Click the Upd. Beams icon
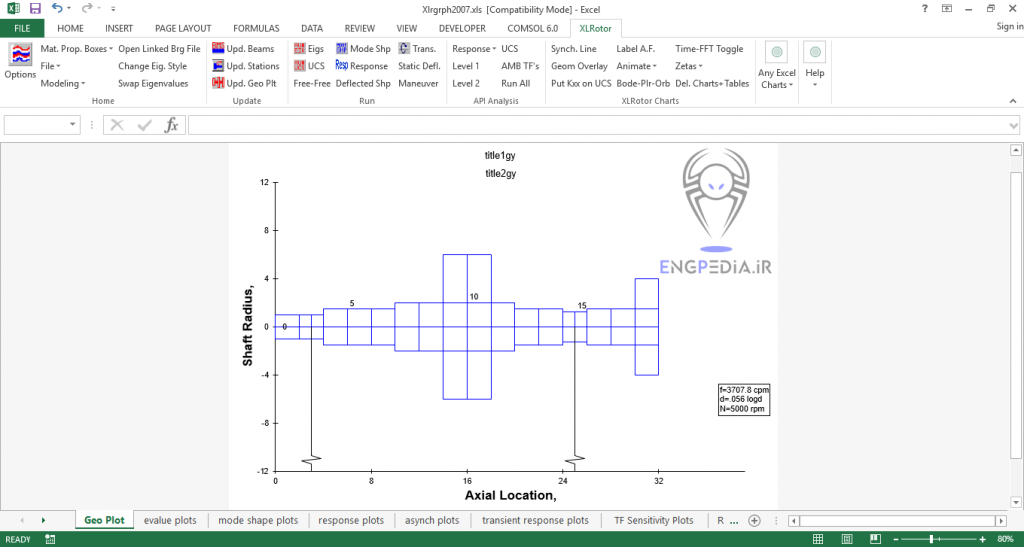The width and height of the screenshot is (1024, 547). tap(218, 48)
